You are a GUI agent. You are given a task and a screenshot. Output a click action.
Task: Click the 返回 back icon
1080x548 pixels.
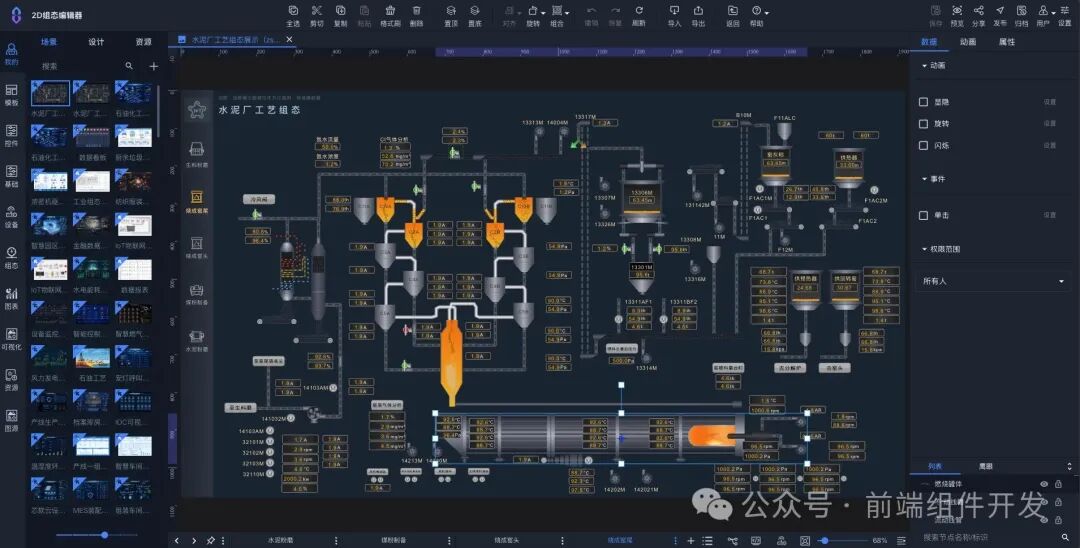coord(733,10)
